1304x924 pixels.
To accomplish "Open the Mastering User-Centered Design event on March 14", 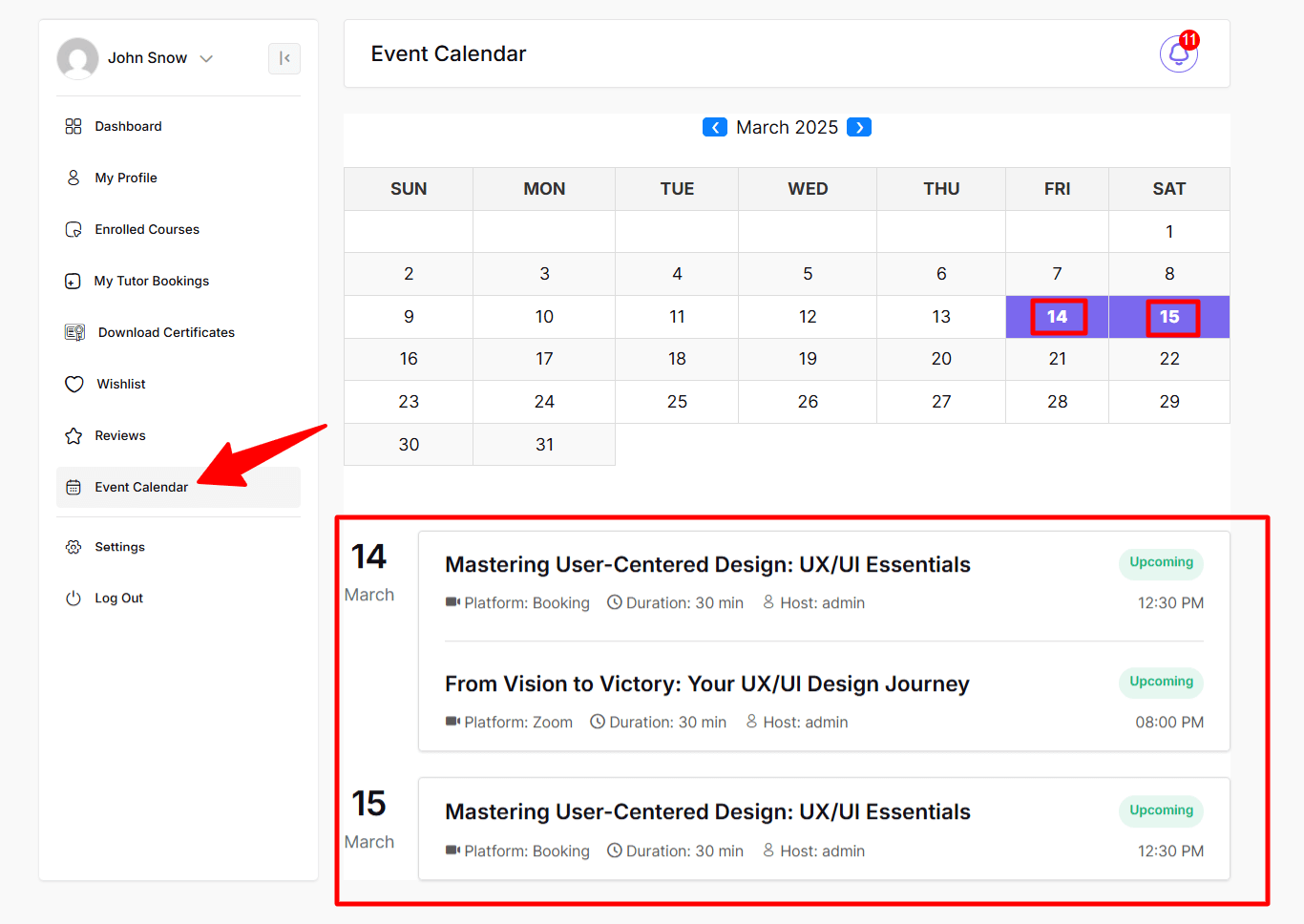I will click(x=707, y=564).
